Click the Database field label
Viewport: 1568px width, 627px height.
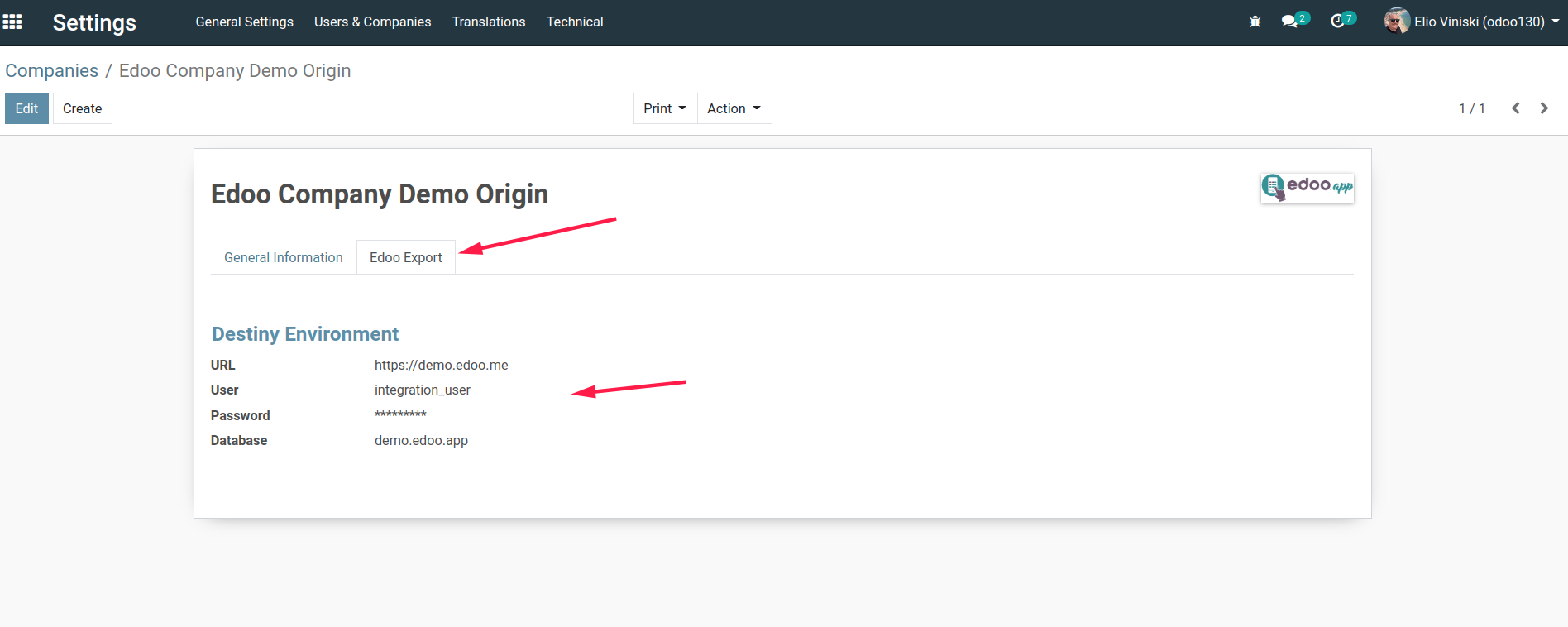[x=239, y=440]
